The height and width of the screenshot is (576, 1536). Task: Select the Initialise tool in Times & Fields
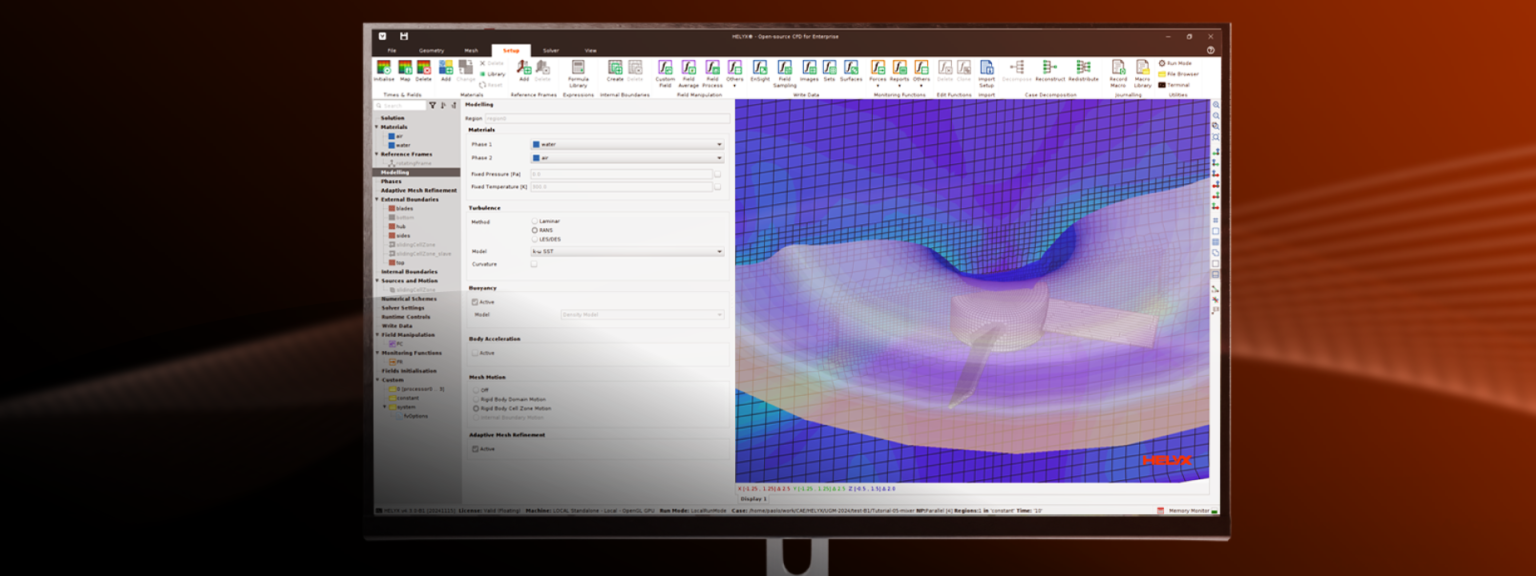pyautogui.click(x=383, y=68)
